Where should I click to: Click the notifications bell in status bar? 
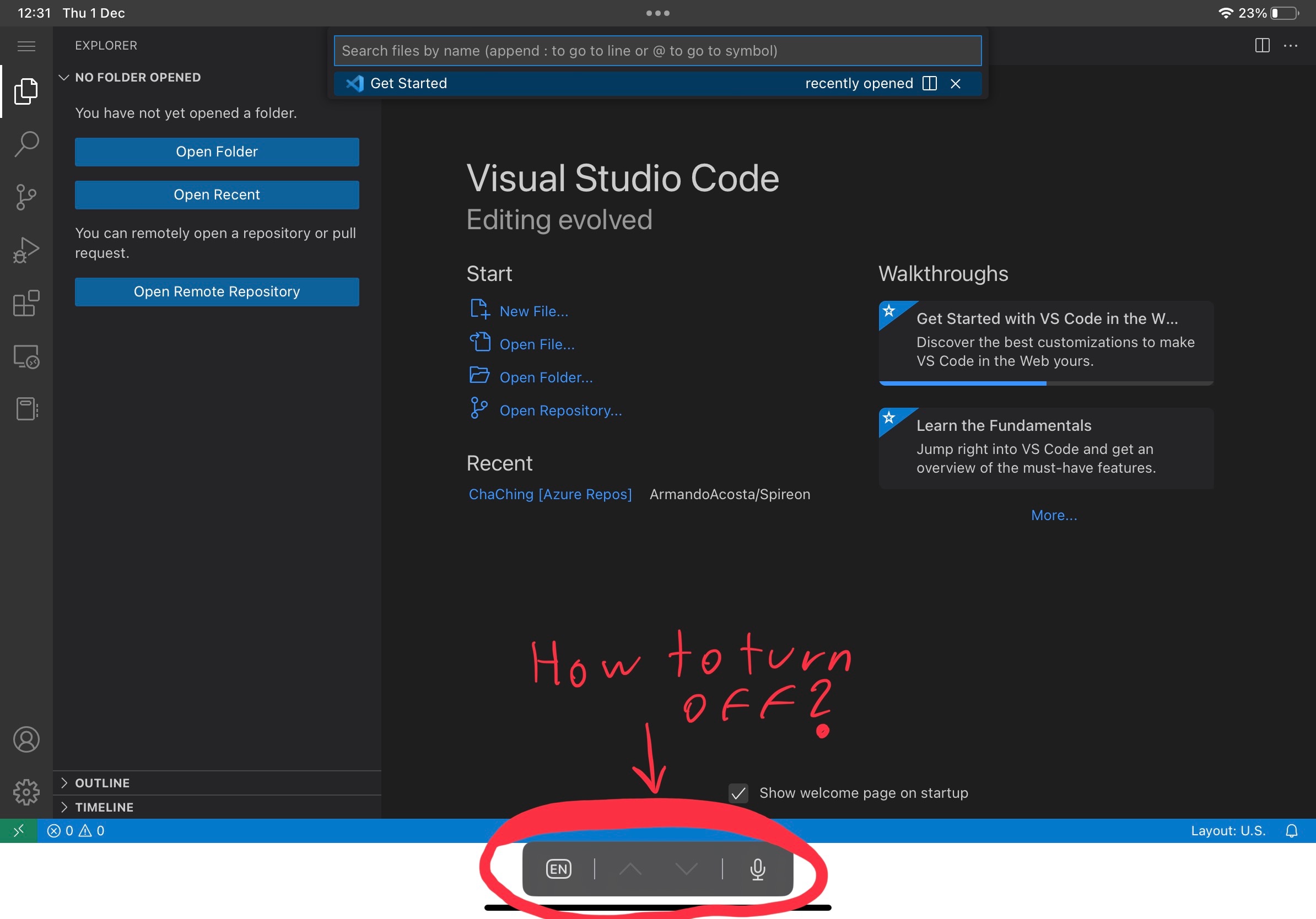click(x=1291, y=831)
